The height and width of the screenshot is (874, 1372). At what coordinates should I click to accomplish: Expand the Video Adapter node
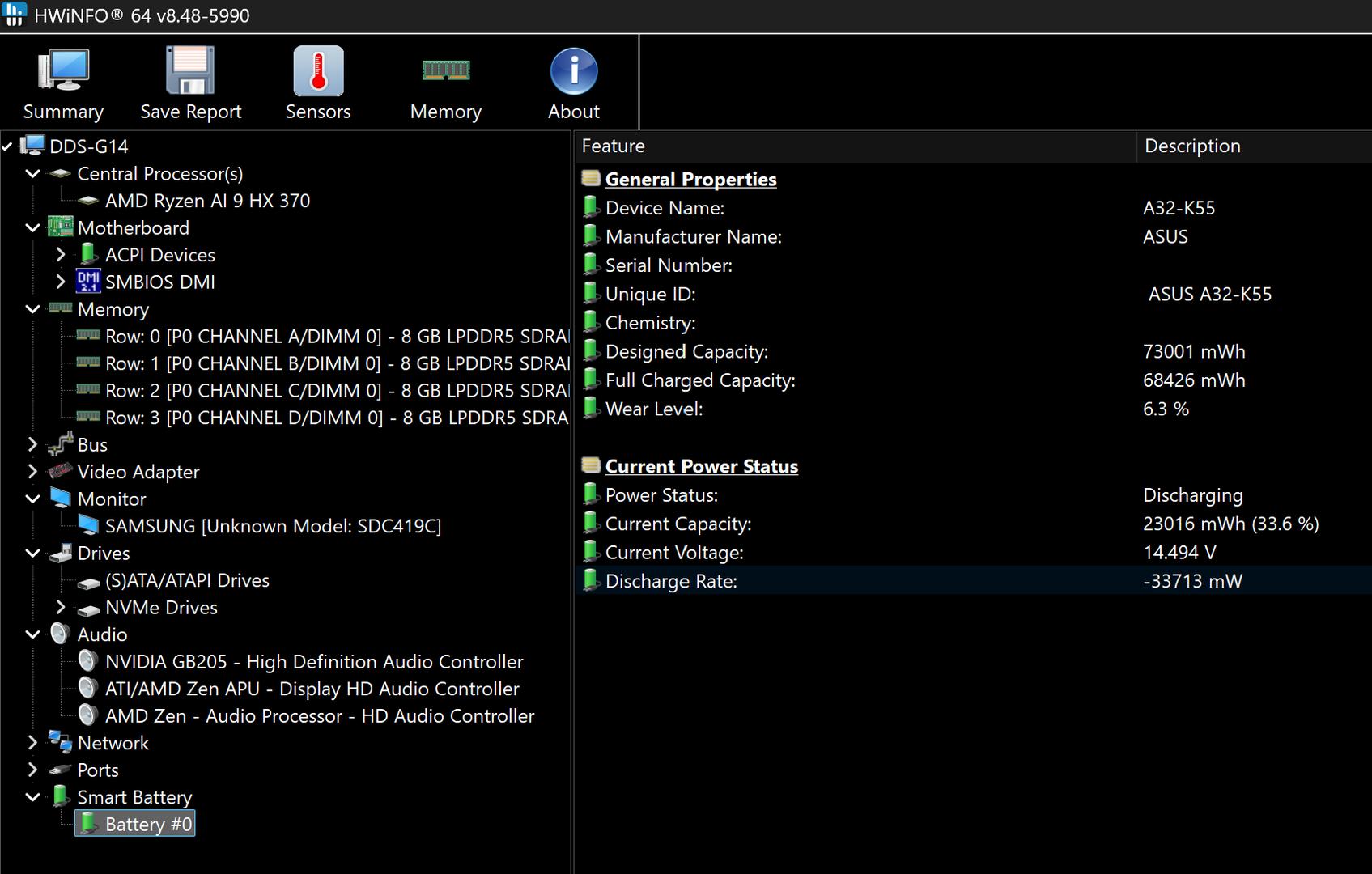pyautogui.click(x=32, y=471)
